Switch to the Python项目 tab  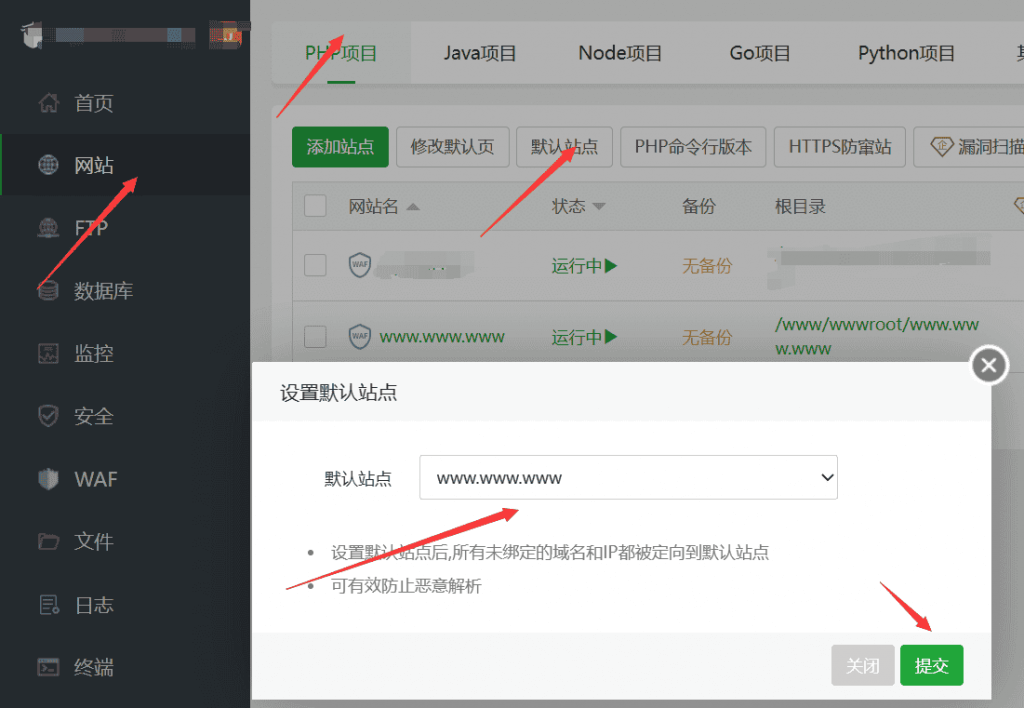coord(906,53)
